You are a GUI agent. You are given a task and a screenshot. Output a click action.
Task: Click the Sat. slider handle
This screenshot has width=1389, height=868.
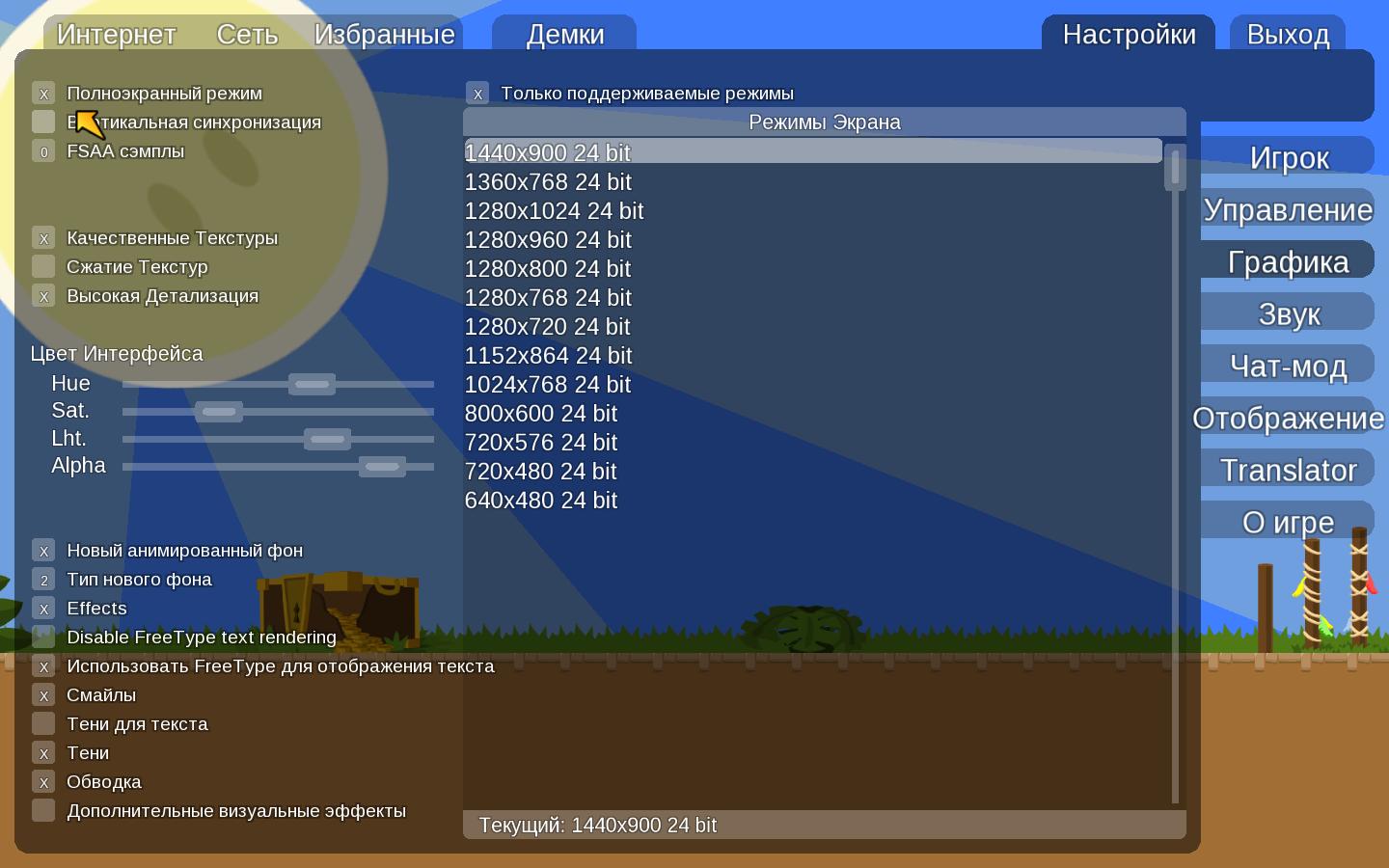pos(219,412)
